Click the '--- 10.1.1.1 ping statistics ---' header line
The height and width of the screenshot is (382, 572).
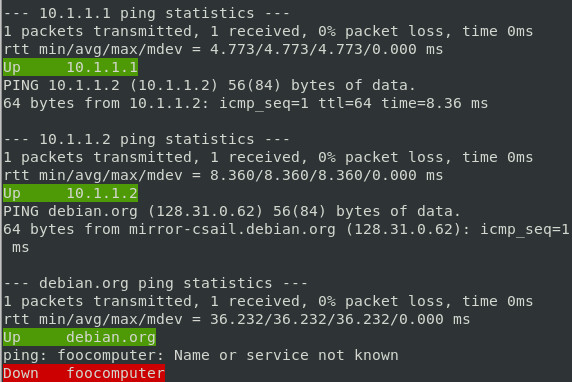(x=147, y=13)
